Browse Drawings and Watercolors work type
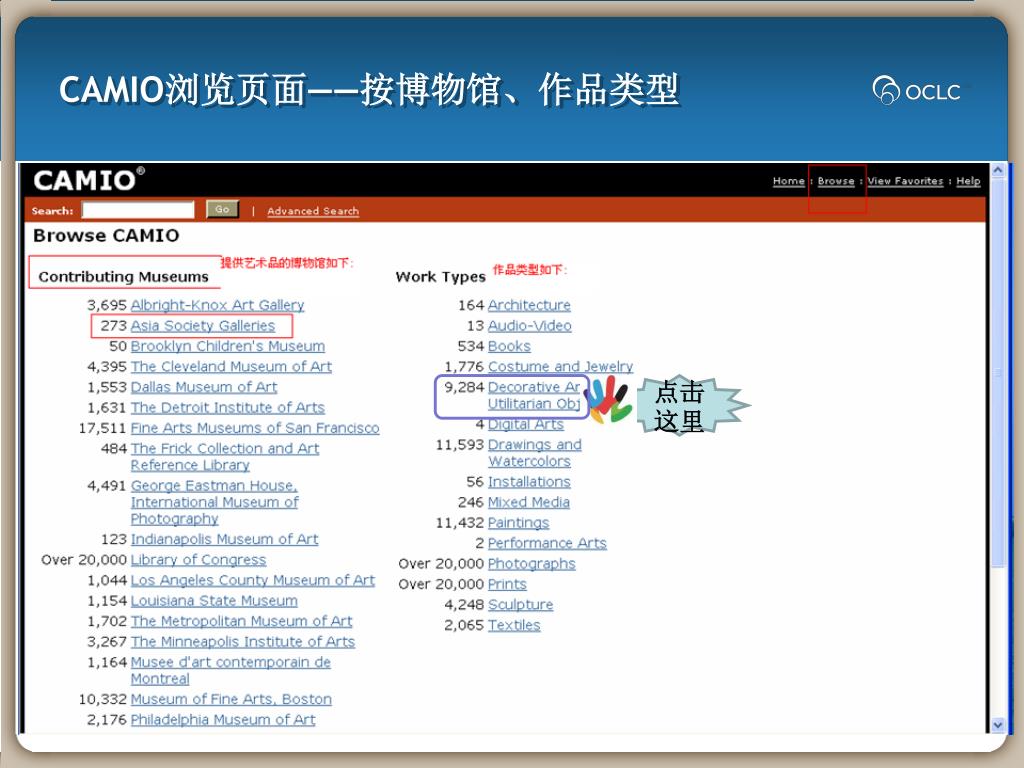The image size is (1024, 768). tap(535, 453)
